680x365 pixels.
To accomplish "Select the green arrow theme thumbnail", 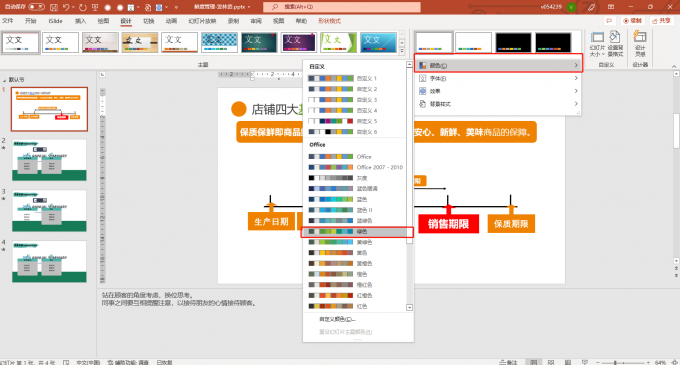I will click(x=338, y=42).
